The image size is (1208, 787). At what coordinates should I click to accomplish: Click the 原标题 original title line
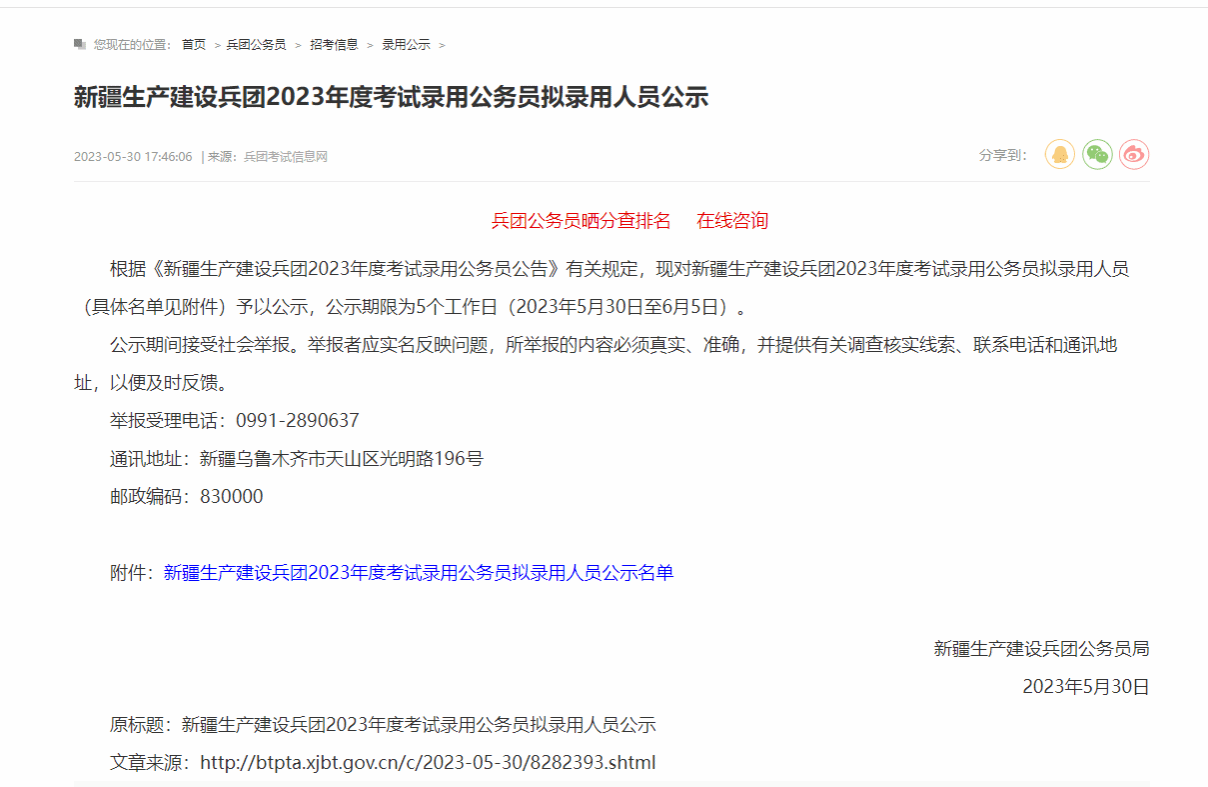coord(382,725)
